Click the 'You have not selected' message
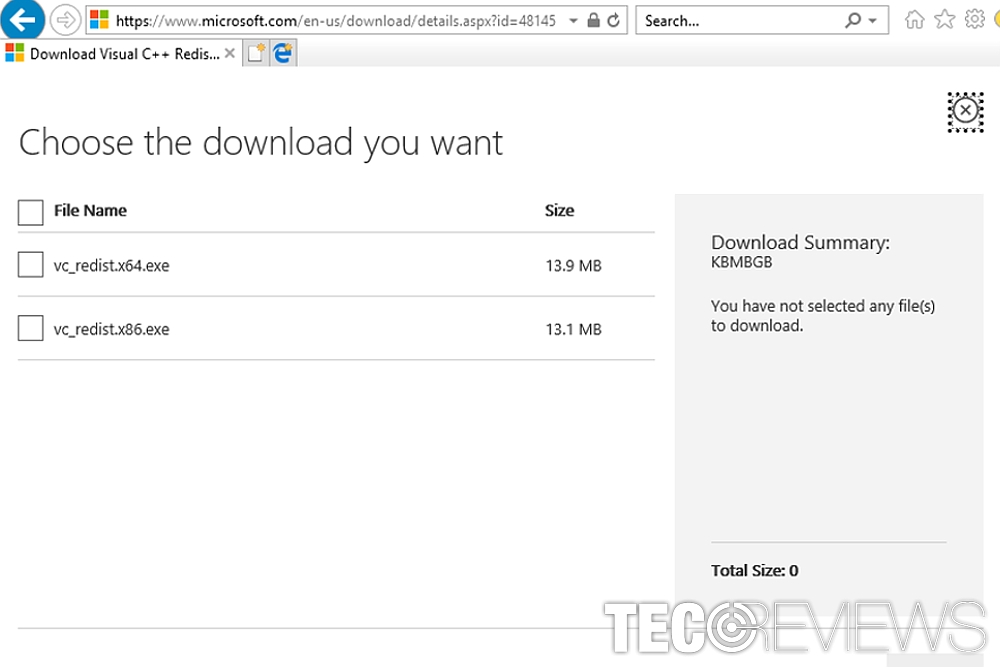This screenshot has width=1000, height=667. click(x=823, y=316)
